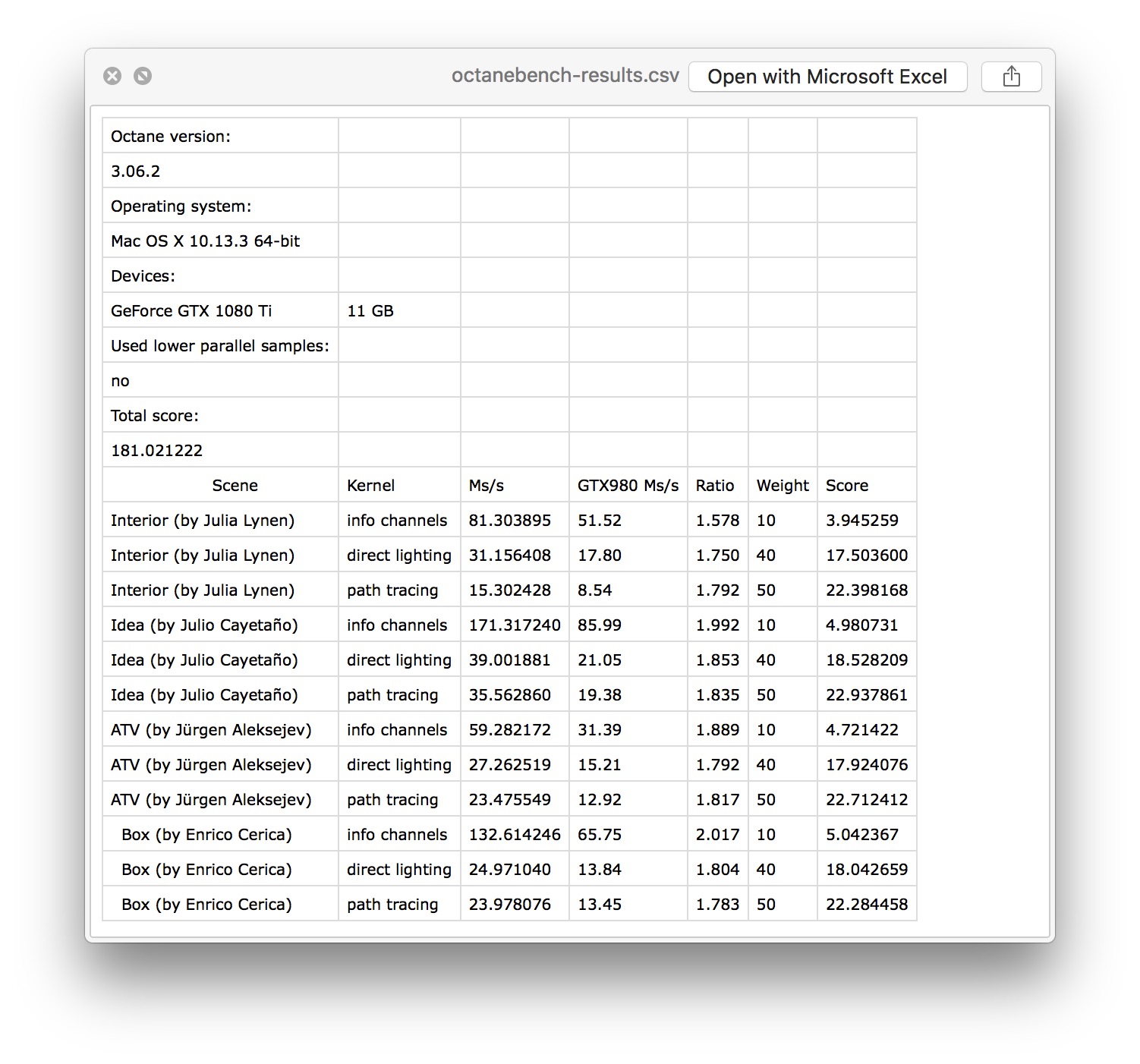Click the Share icon button
Image resolution: width=1140 pixels, height=1064 pixels.
(x=1011, y=77)
